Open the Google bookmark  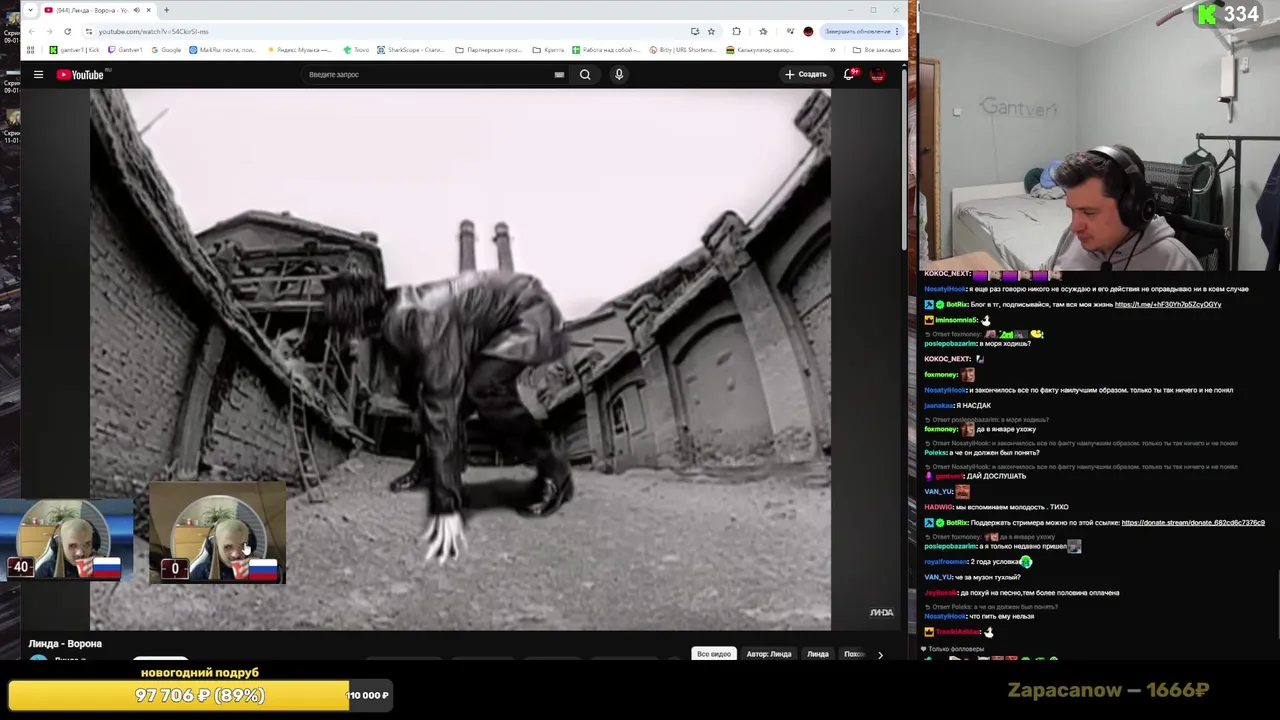click(166, 50)
